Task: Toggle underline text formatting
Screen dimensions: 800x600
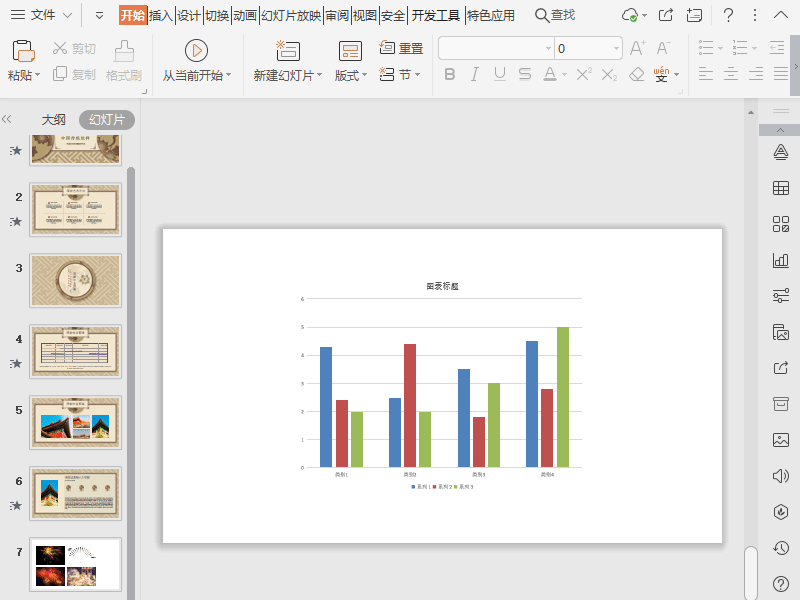Action: point(499,75)
